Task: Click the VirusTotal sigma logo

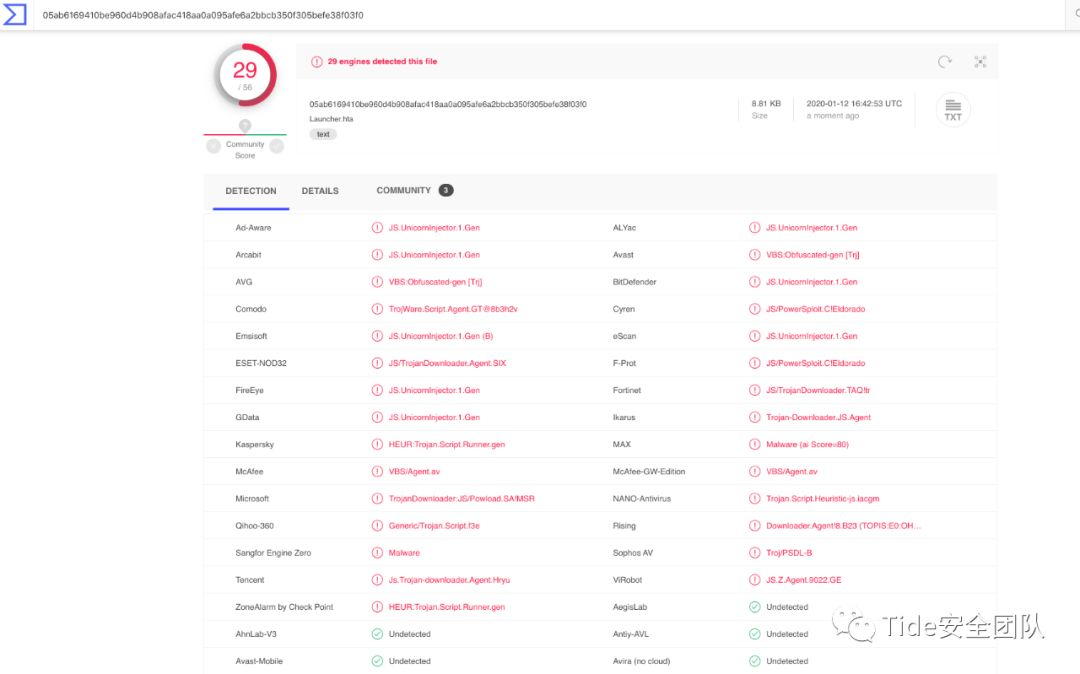Action: (14, 14)
